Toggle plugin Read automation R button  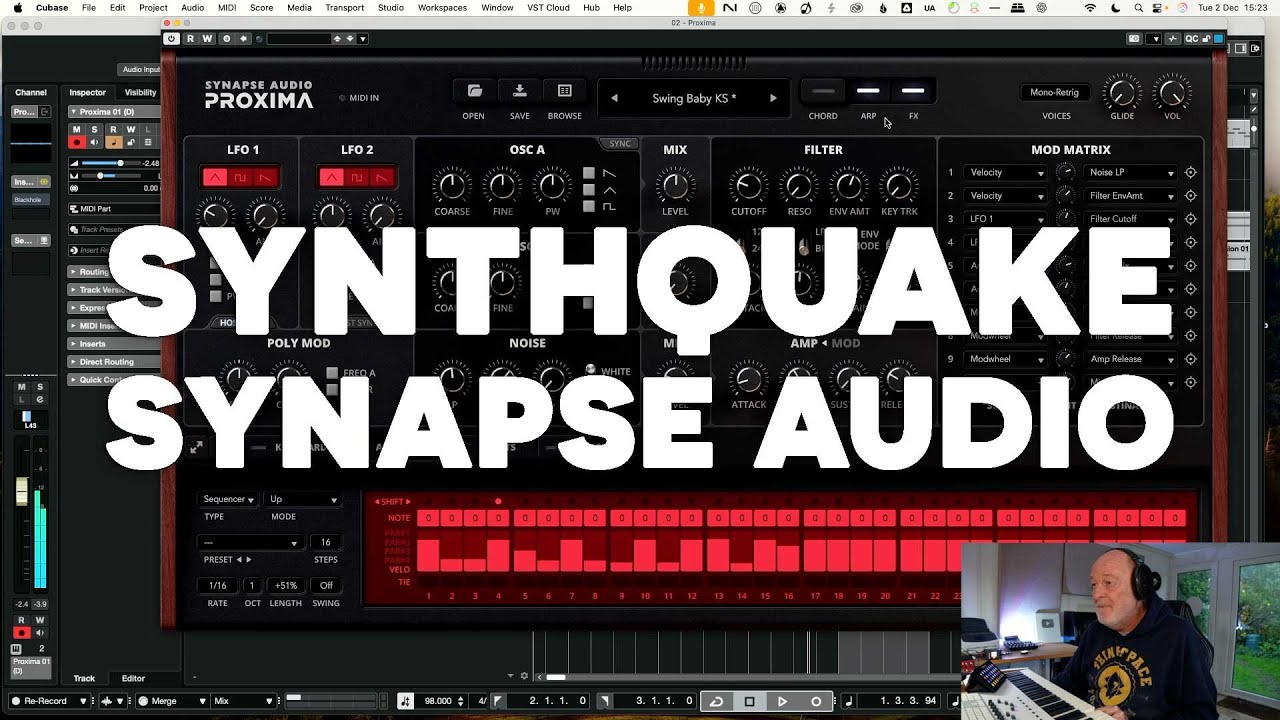click(190, 39)
